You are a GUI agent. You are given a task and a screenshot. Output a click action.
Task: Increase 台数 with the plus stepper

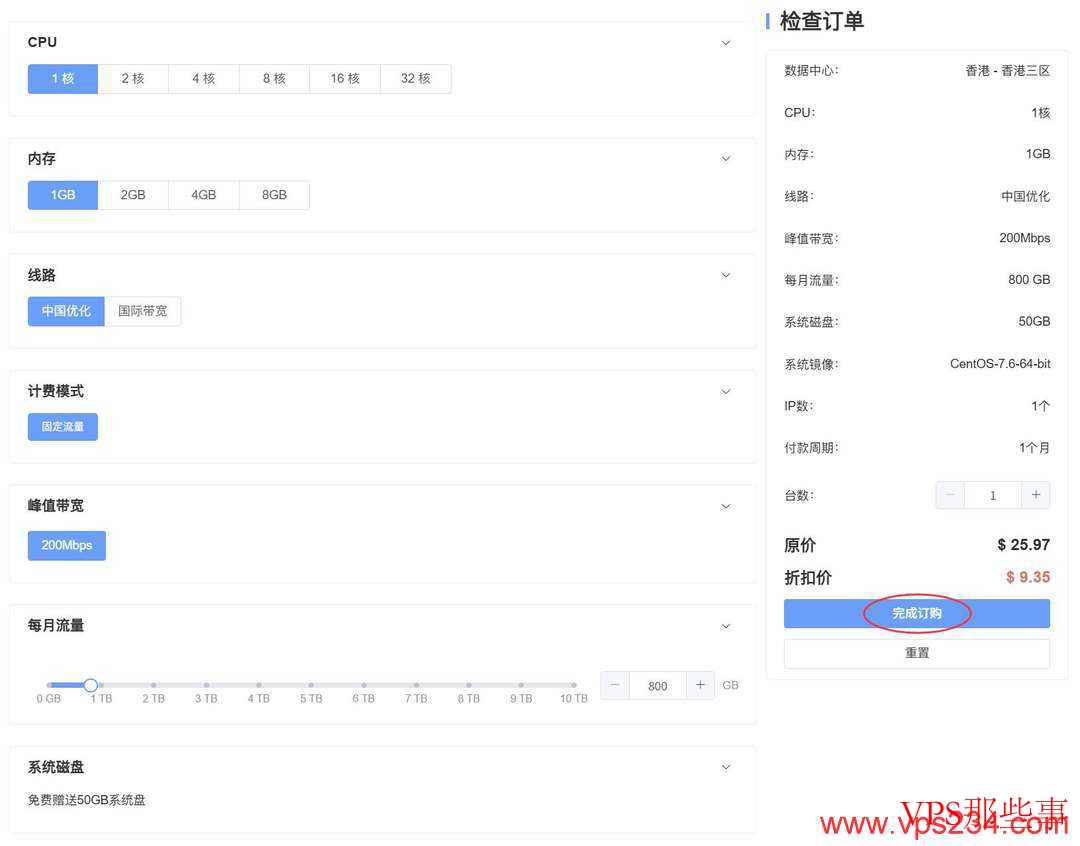[x=1035, y=494]
